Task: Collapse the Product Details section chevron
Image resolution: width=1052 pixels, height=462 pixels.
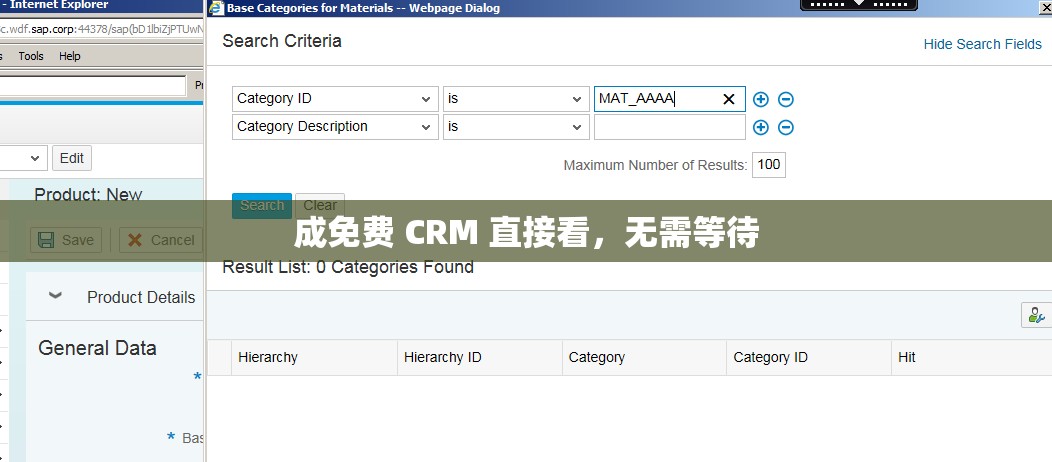Action: tap(56, 296)
